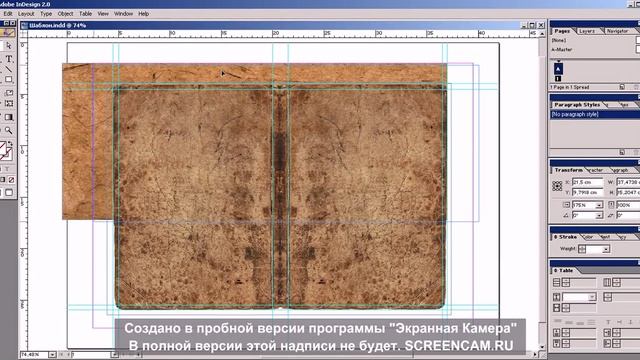Click the Width field in Transform

pos(628,182)
